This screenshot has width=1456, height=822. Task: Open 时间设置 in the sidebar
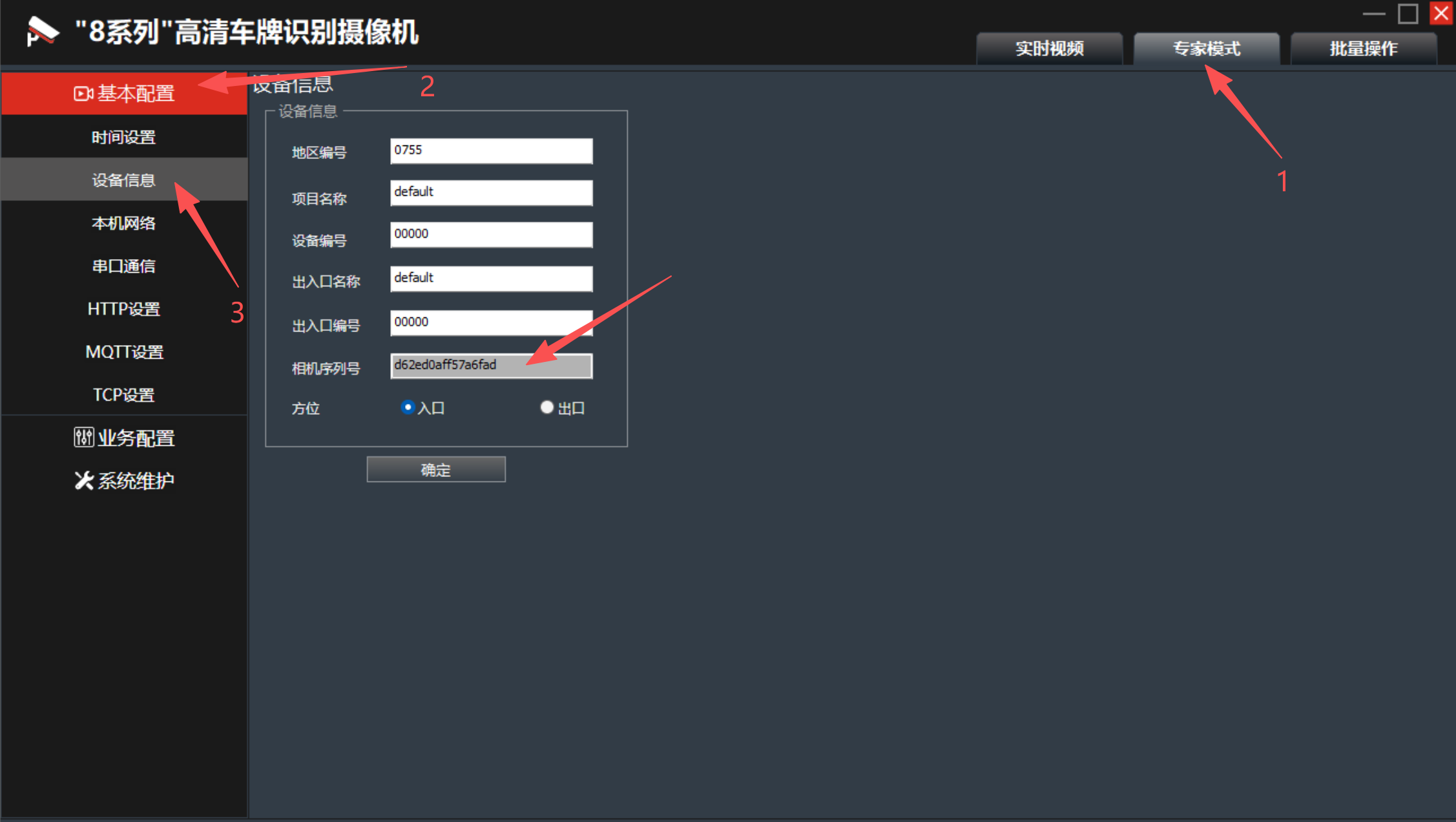point(124,137)
